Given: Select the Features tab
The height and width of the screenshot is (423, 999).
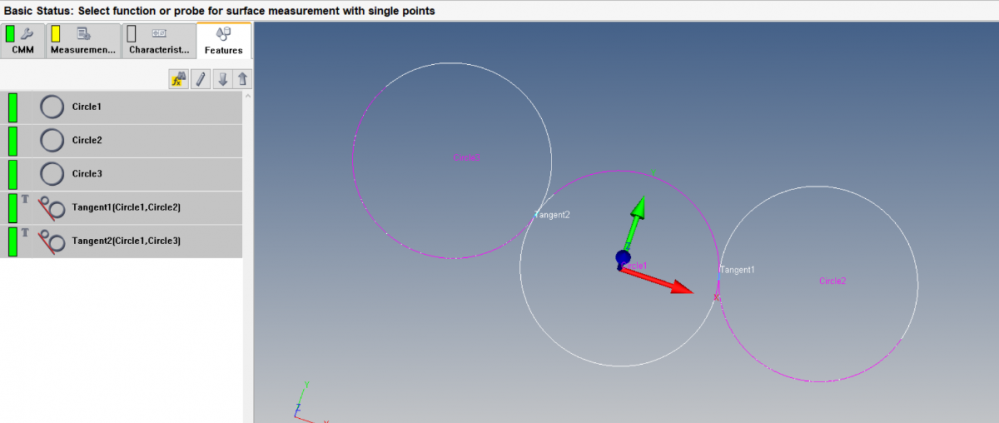Looking at the screenshot, I should pyautogui.click(x=223, y=41).
